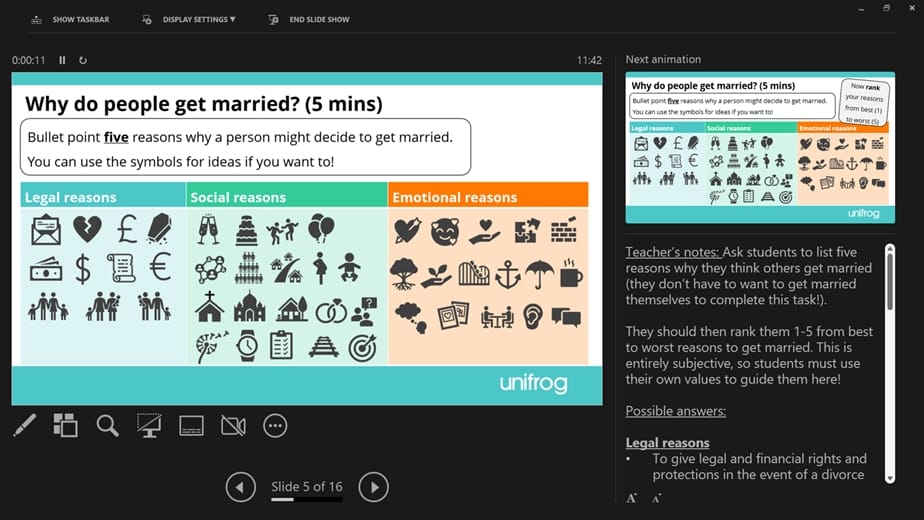Viewport: 924px width, 520px height.
Task: Click the champagne glasses icon
Action: tap(209, 229)
